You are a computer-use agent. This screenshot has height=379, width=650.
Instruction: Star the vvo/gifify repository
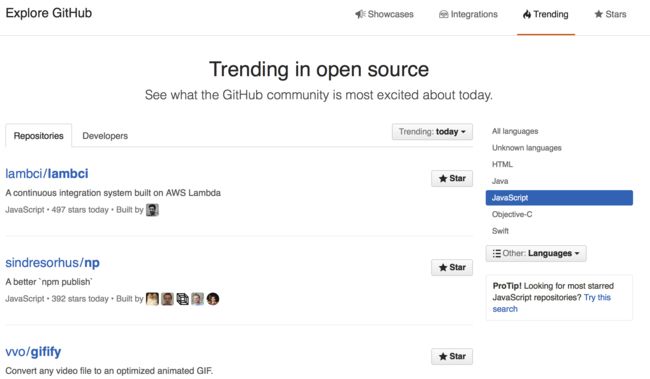click(452, 356)
